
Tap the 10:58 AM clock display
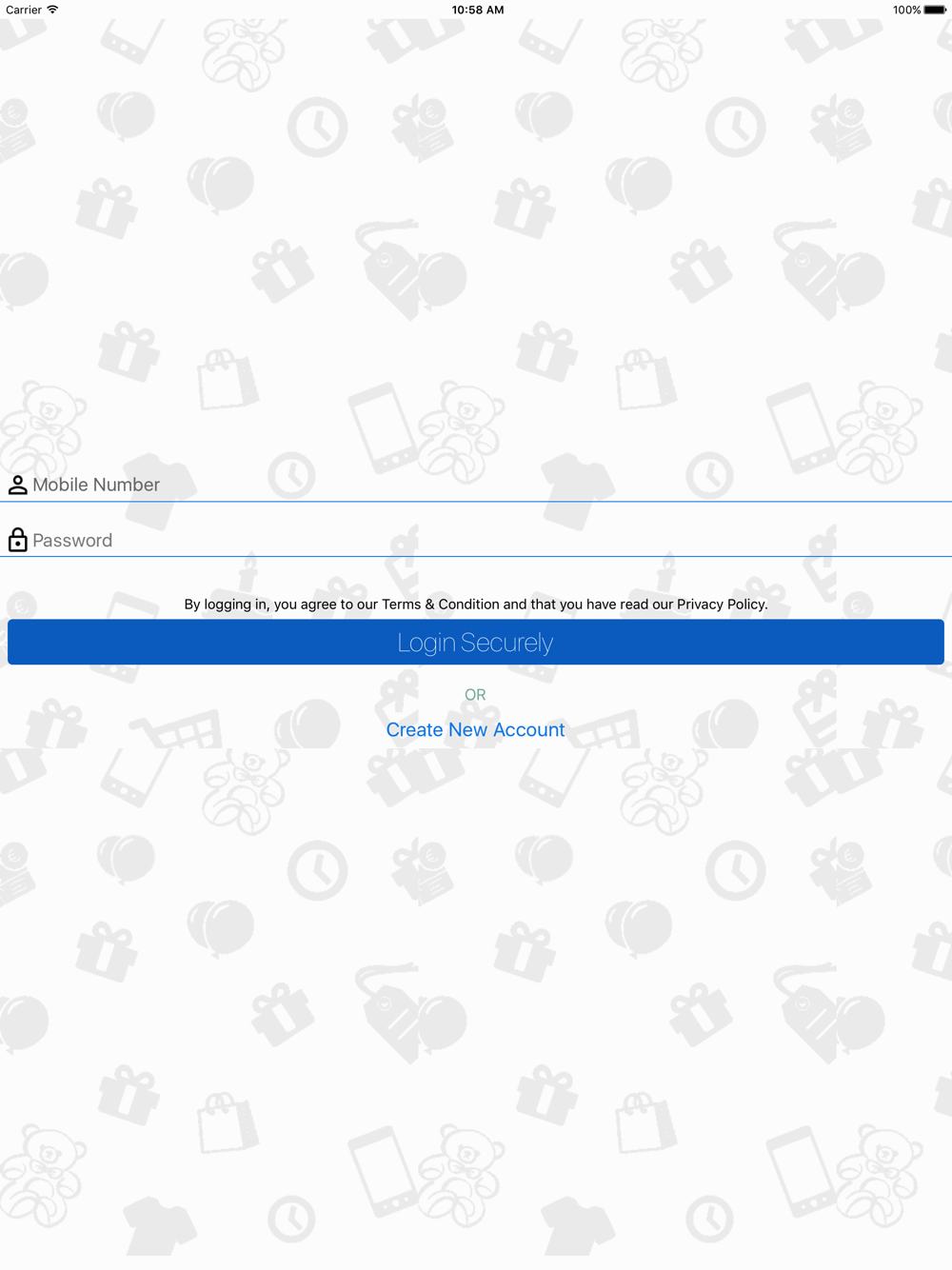478,10
